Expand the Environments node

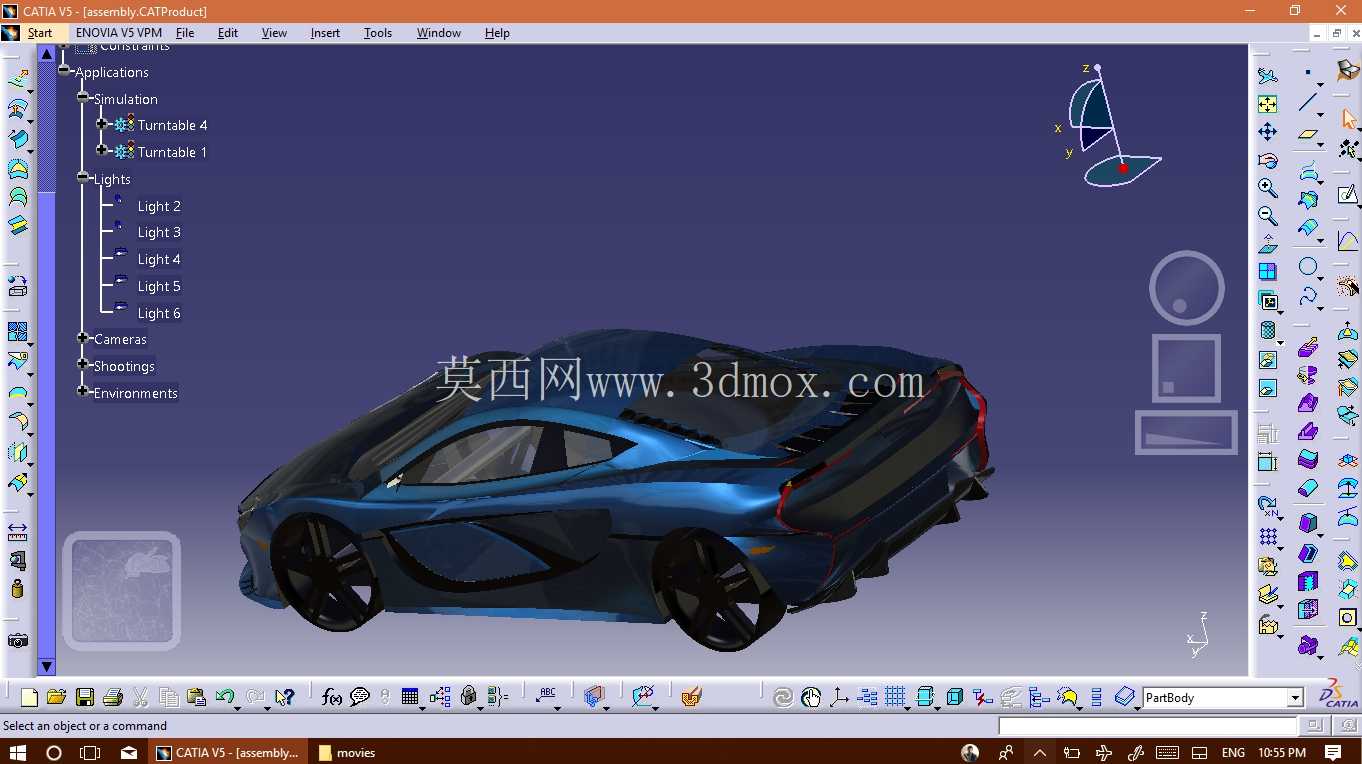83,392
